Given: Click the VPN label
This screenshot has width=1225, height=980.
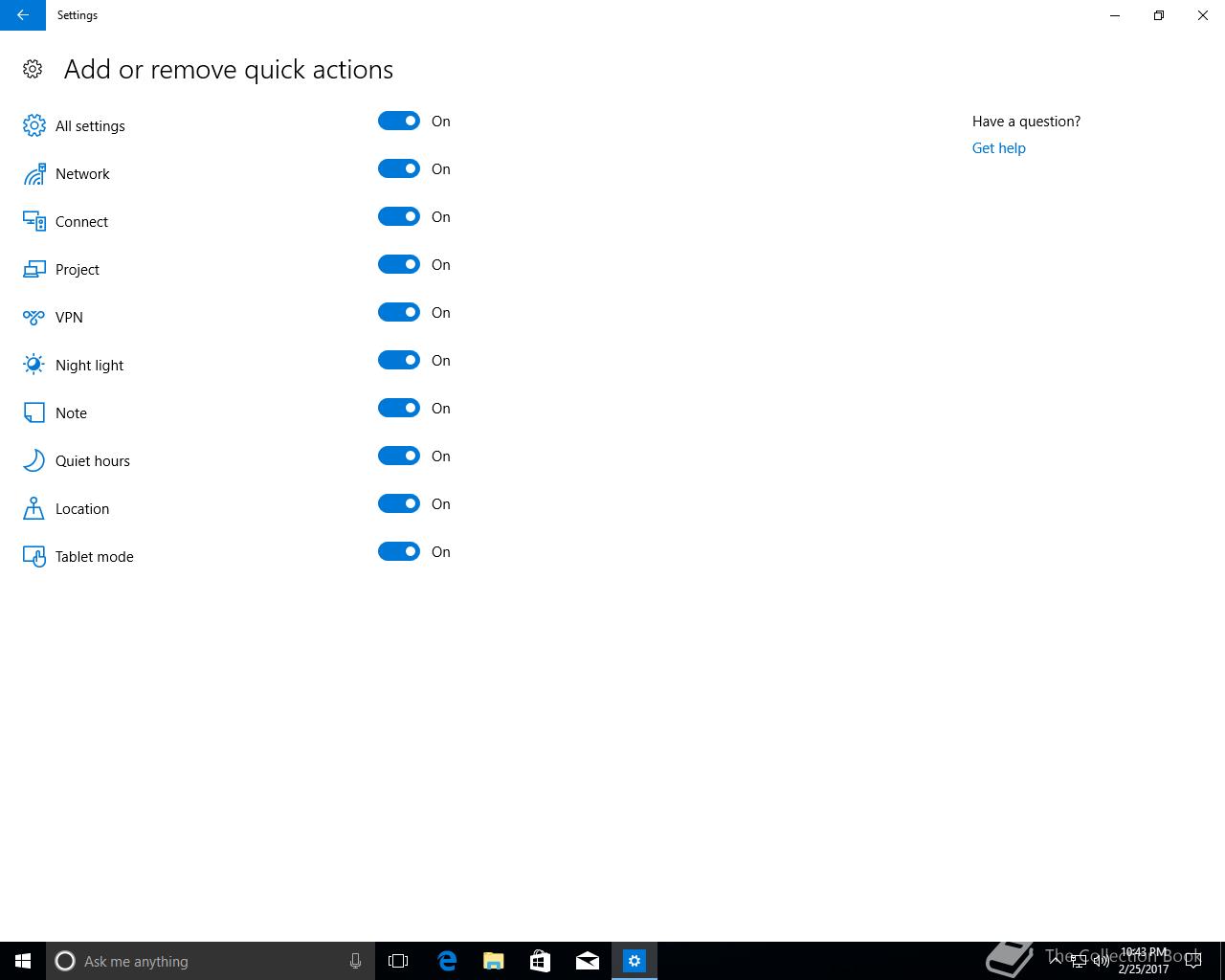Looking at the screenshot, I should click(69, 318).
